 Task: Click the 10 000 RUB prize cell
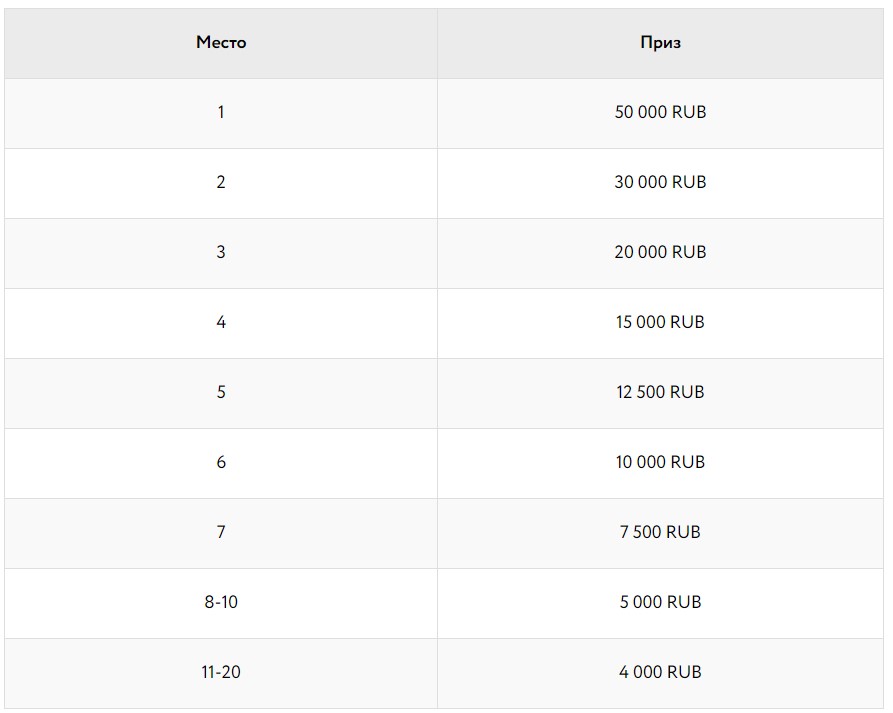click(660, 462)
